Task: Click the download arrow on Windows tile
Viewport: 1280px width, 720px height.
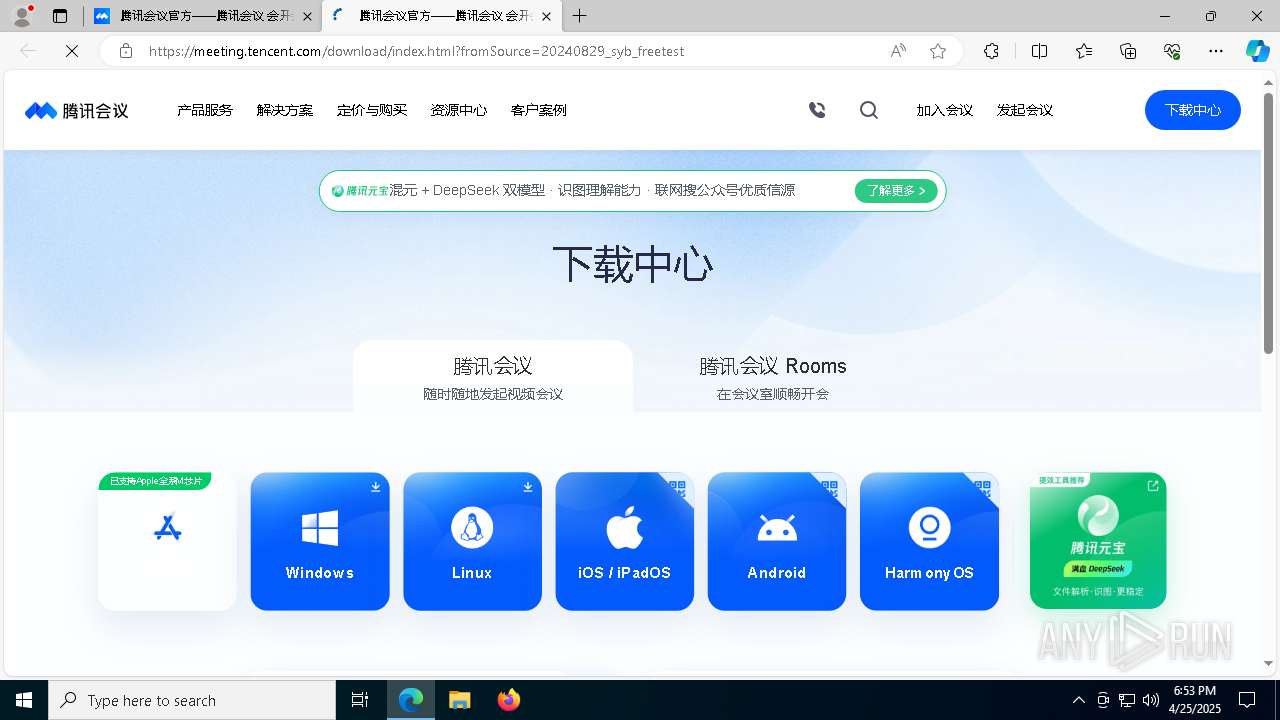Action: coord(376,487)
